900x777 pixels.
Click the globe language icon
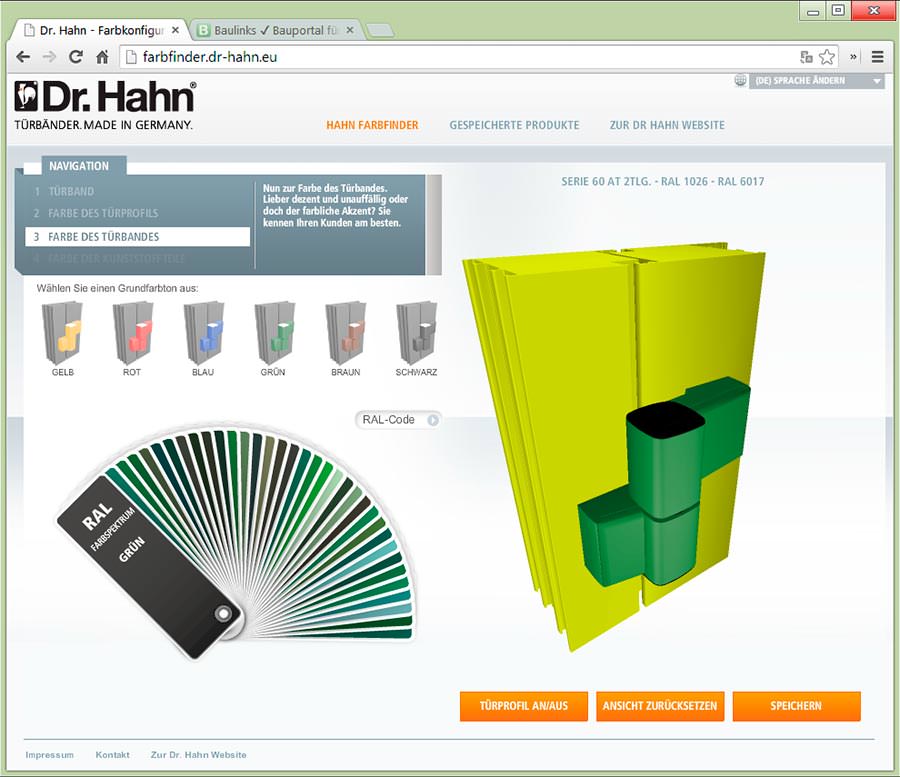[x=740, y=80]
